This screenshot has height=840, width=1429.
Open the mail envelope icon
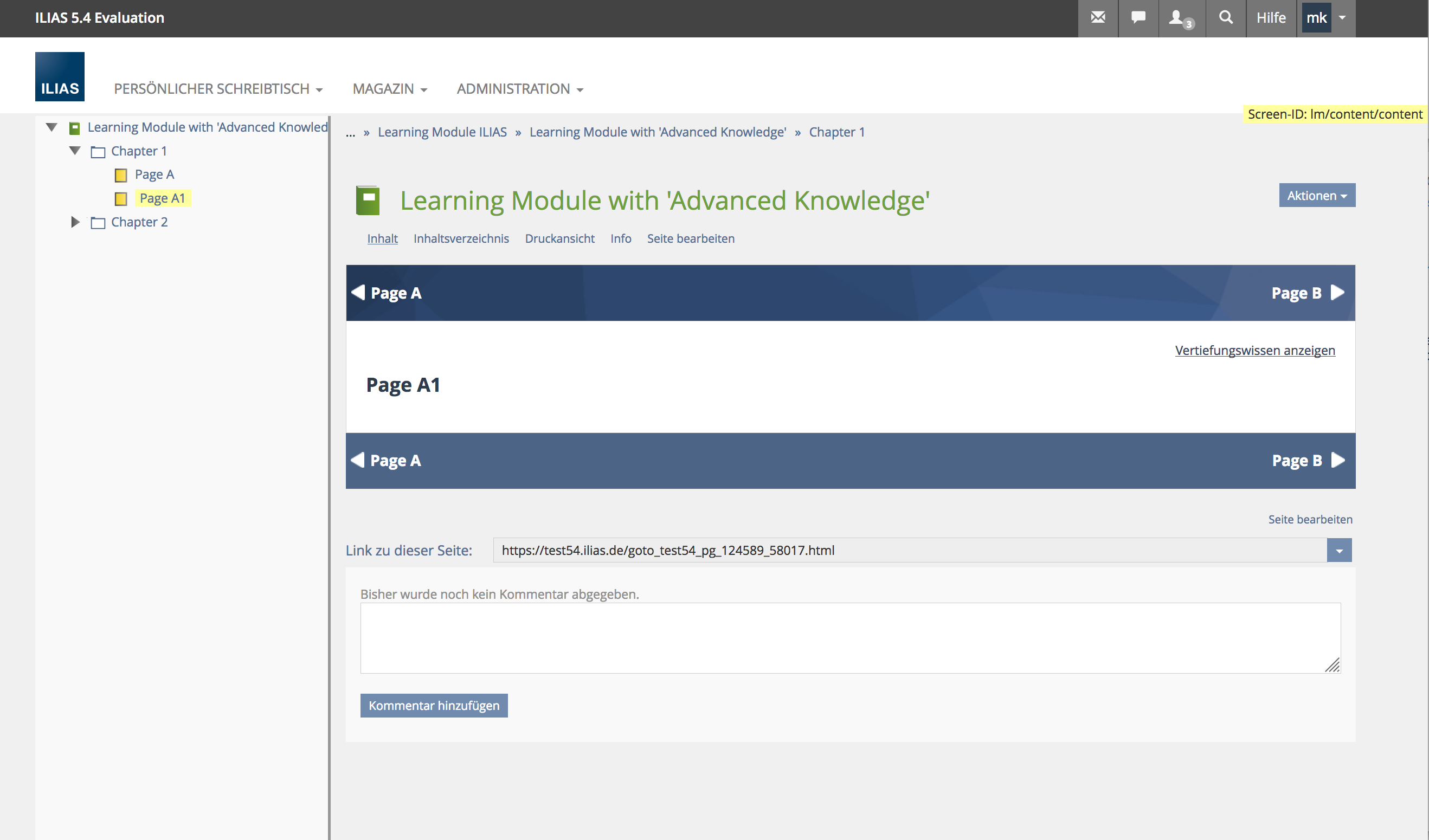pyautogui.click(x=1098, y=18)
